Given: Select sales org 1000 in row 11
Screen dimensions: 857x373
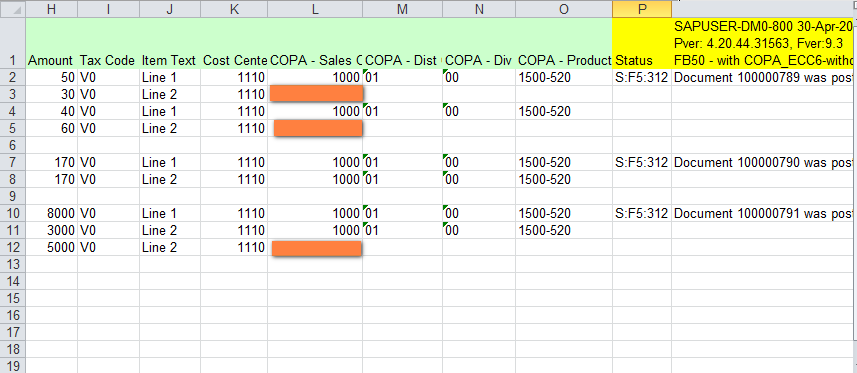Looking at the screenshot, I should (x=315, y=230).
